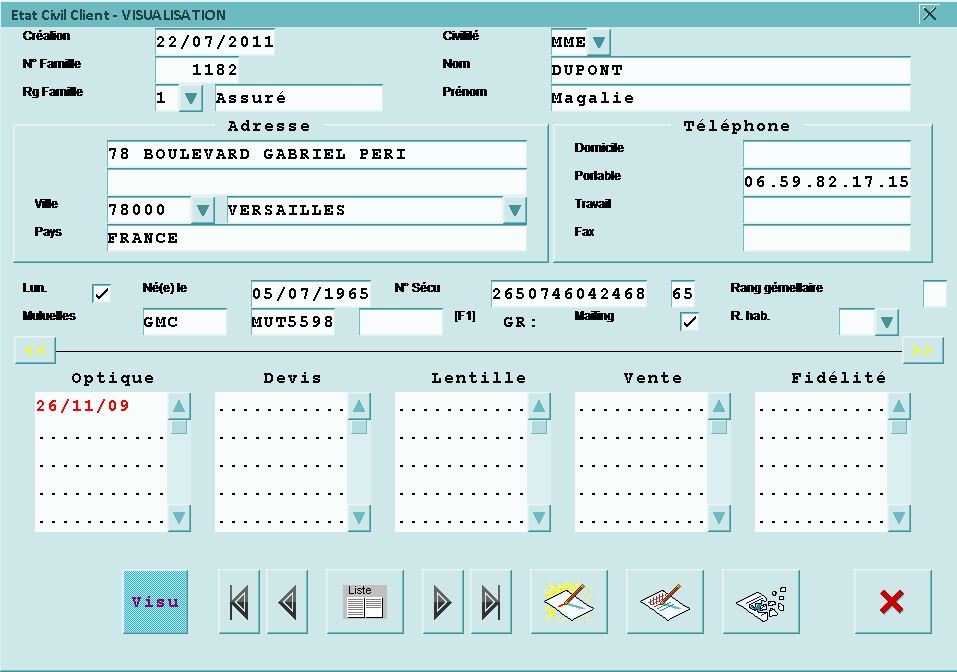Close the Etat Civil Client window
The image size is (957, 672).
coord(929,14)
